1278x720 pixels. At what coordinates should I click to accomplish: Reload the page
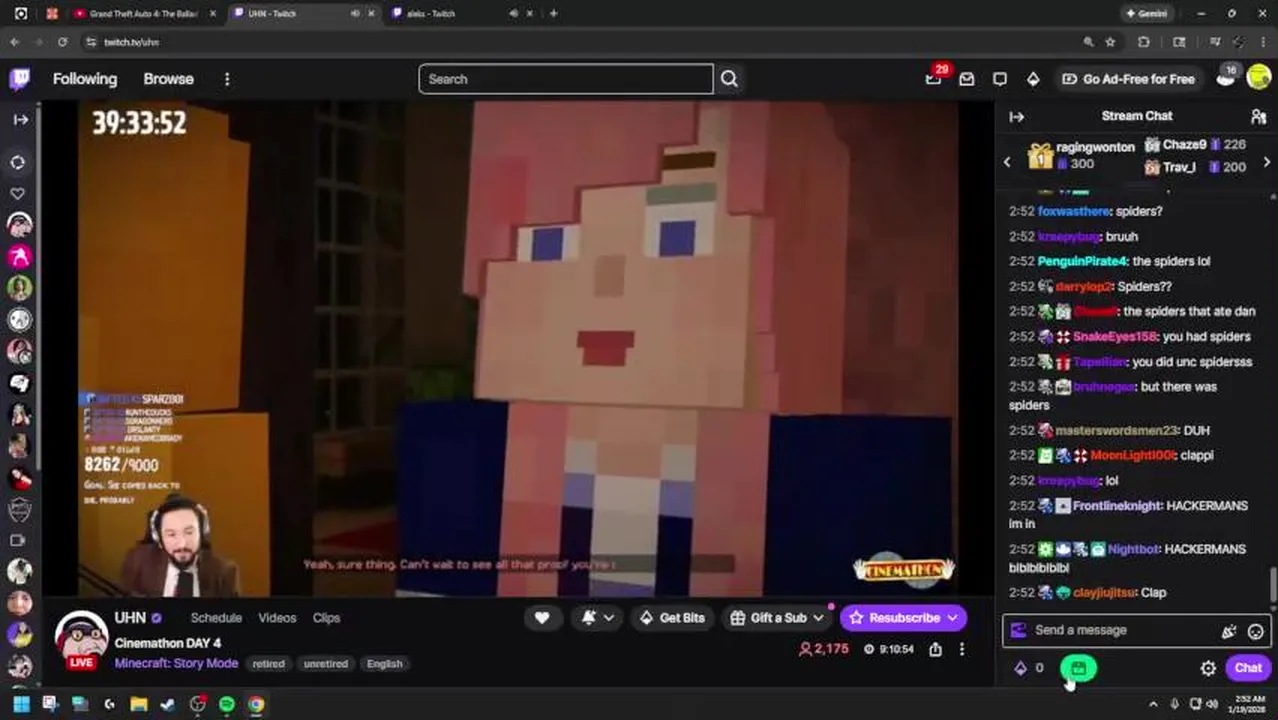click(x=62, y=42)
